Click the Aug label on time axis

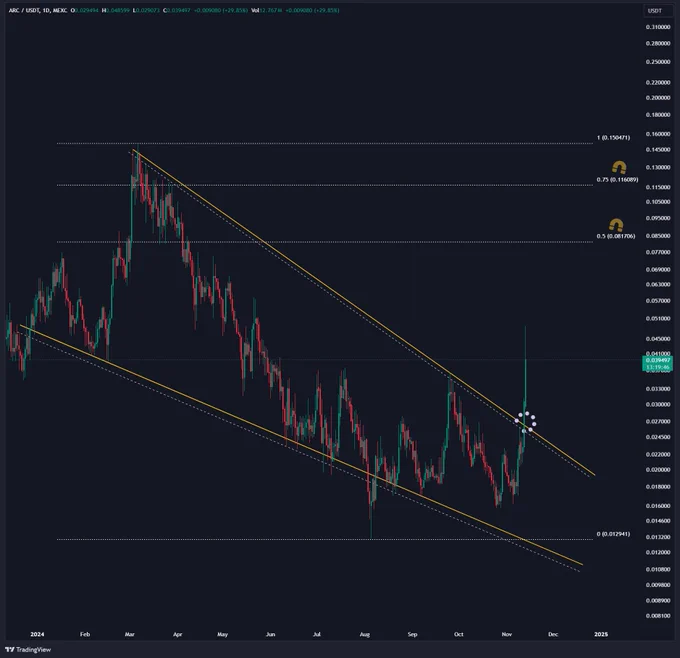[365, 634]
